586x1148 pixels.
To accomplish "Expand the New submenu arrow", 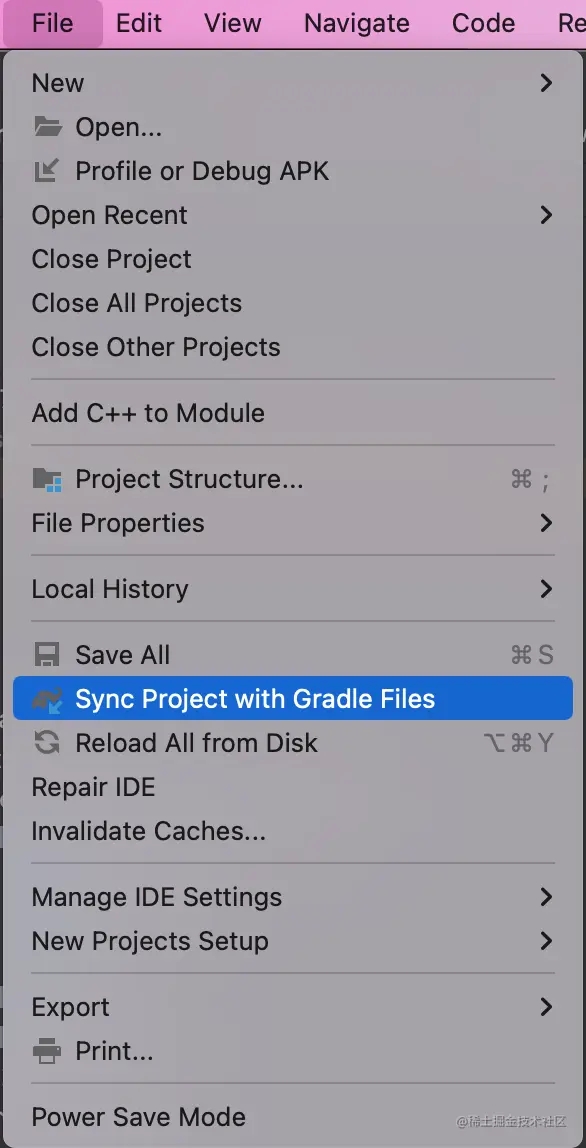I will pyautogui.click(x=546, y=83).
